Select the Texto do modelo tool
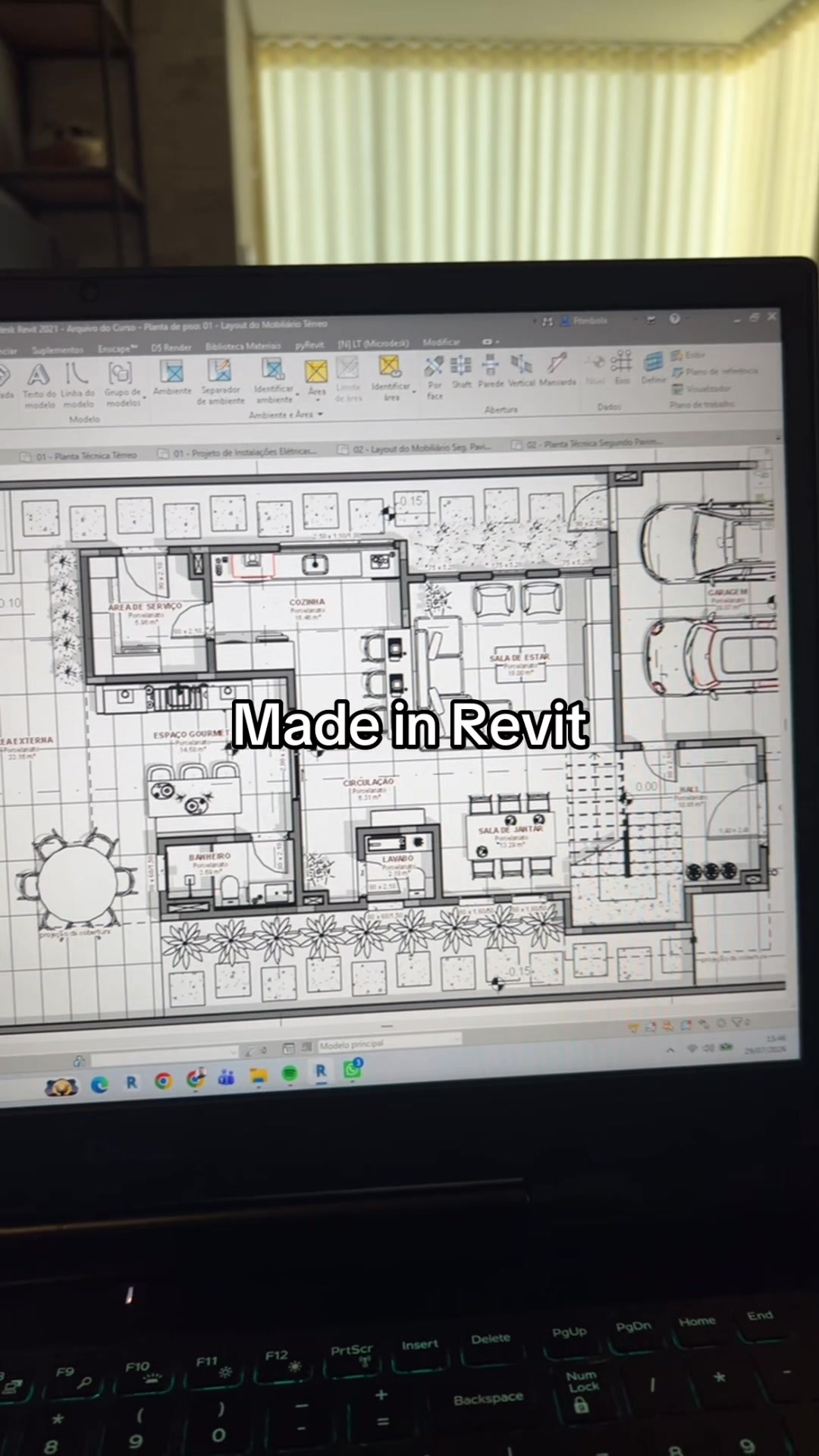The image size is (819, 1456). (39, 384)
